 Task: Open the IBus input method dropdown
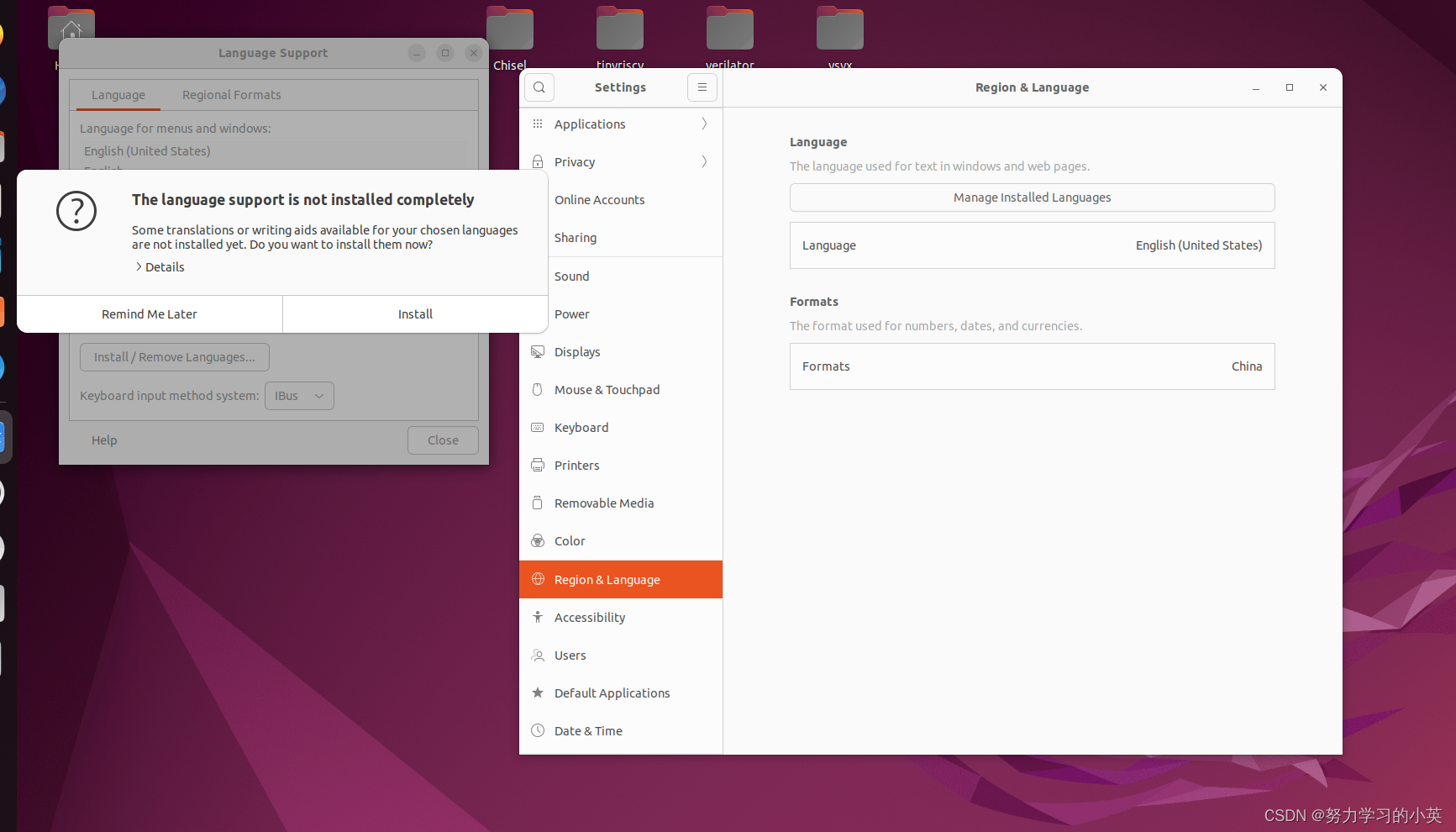298,395
